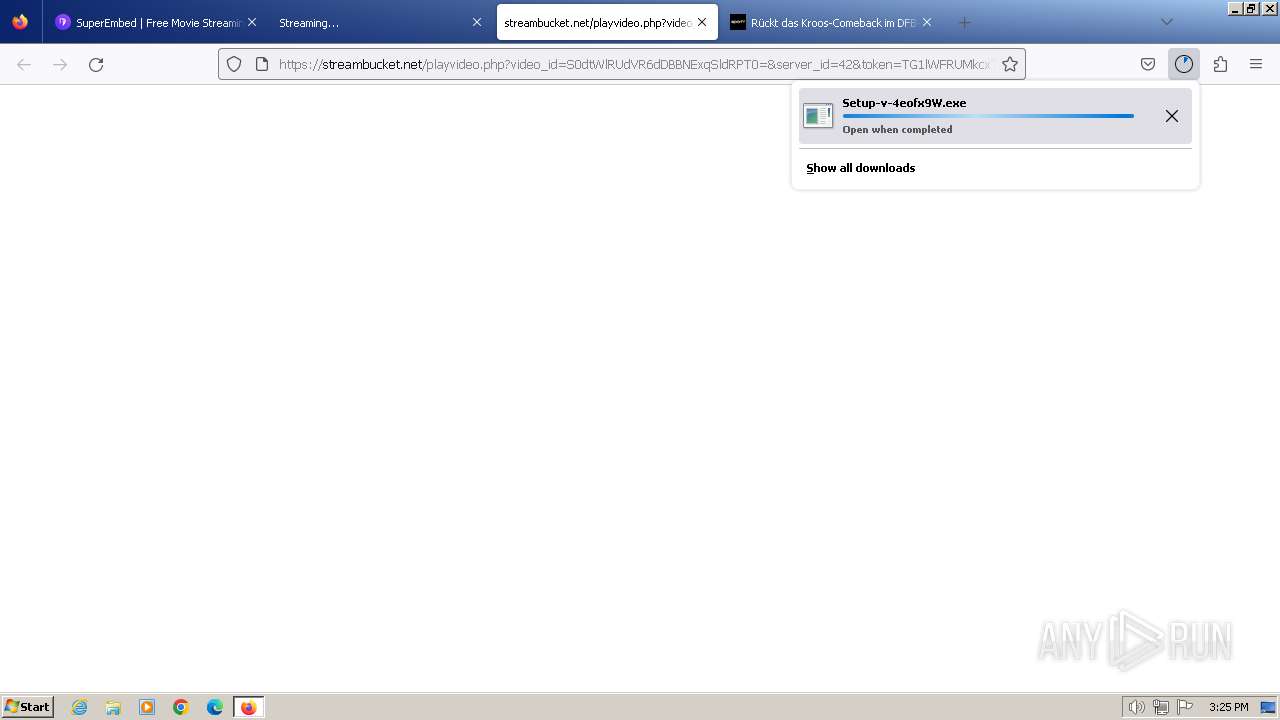
Task: Click the 3:25 PM clock
Action: [x=1228, y=707]
